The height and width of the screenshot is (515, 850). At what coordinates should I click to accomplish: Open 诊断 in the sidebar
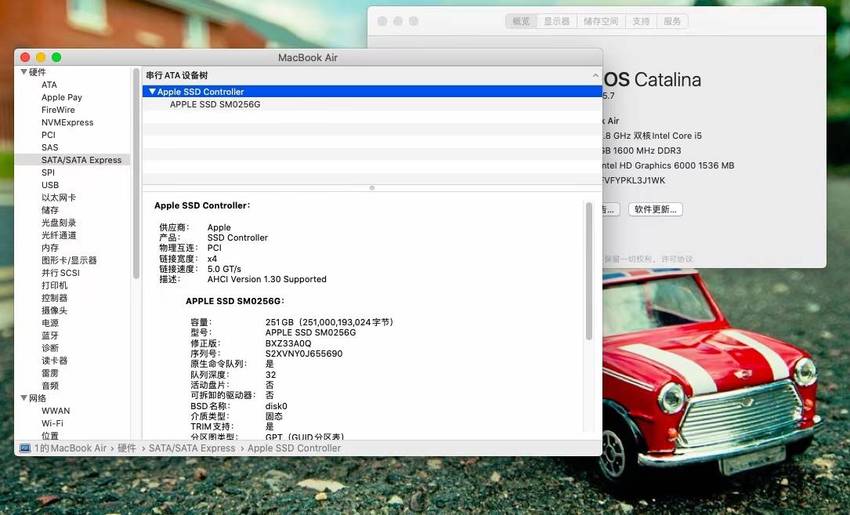pos(50,347)
